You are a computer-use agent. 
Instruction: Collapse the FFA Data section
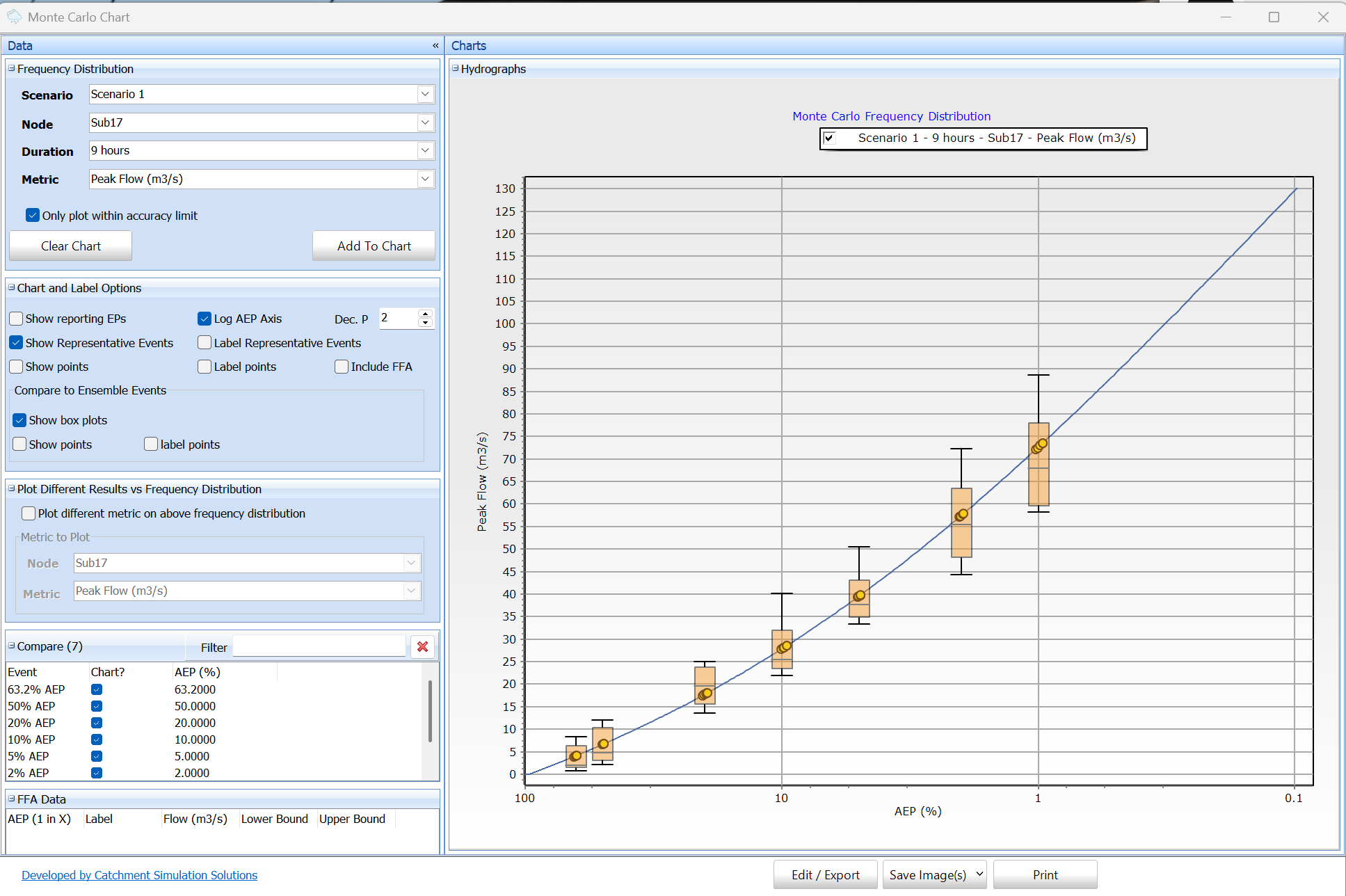pyautogui.click(x=12, y=799)
